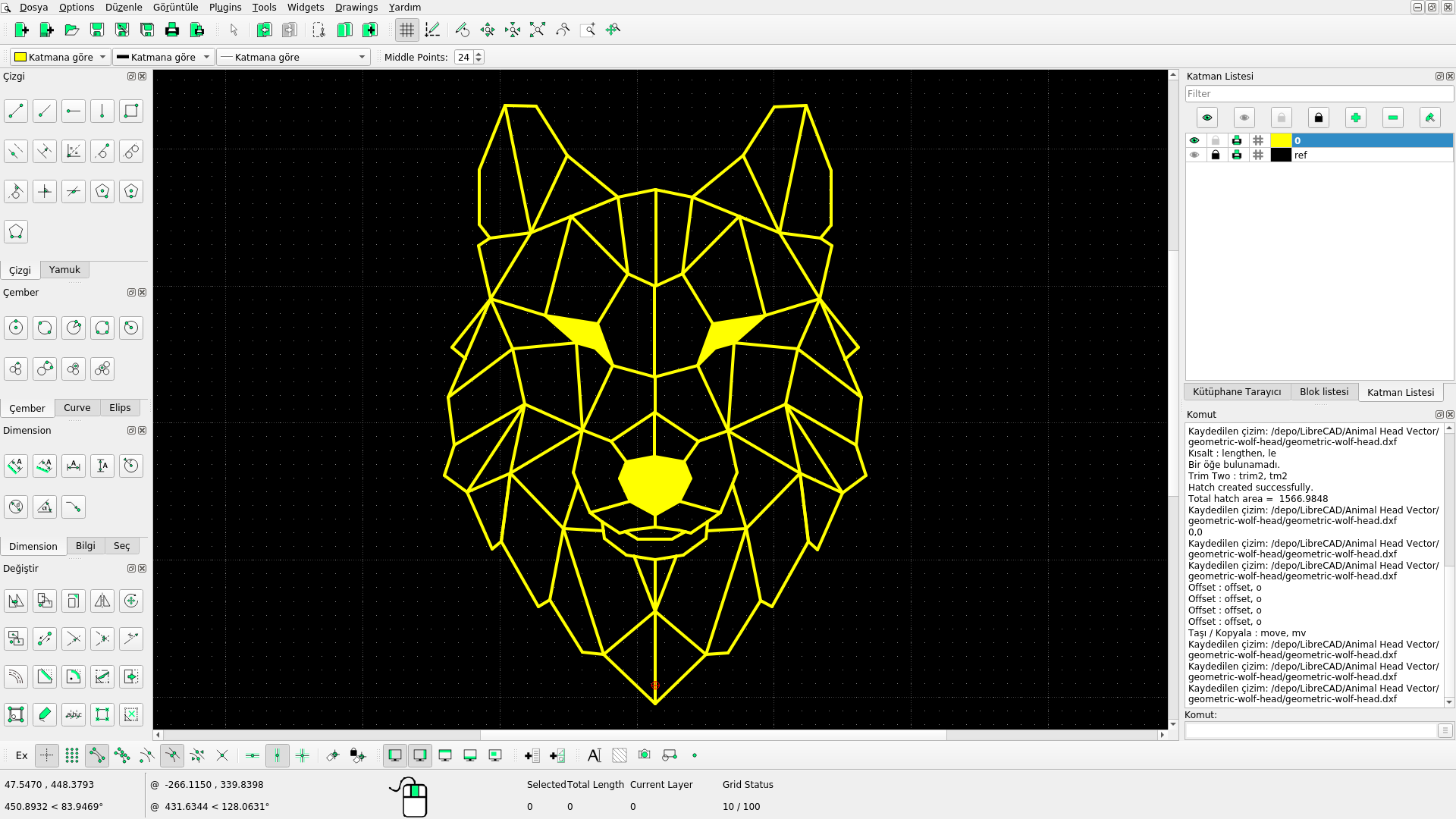Switch to the Elips tab

pyautogui.click(x=120, y=408)
